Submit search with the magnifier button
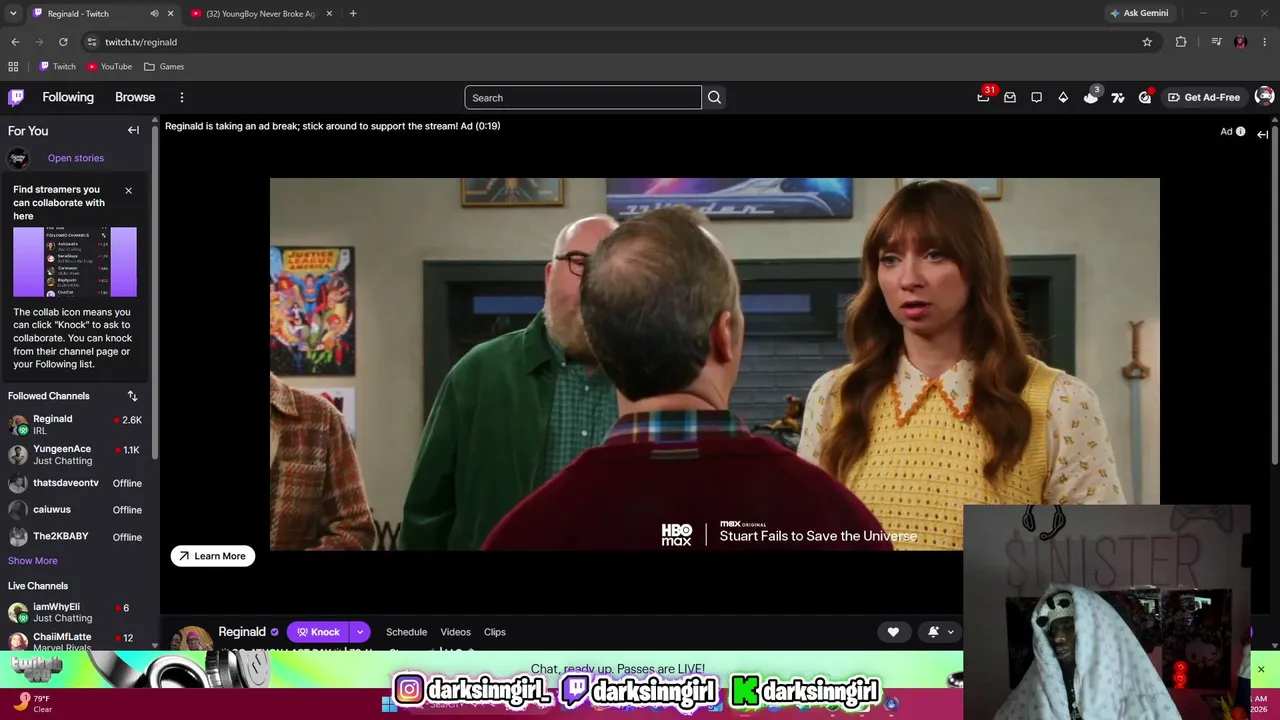 click(x=714, y=97)
